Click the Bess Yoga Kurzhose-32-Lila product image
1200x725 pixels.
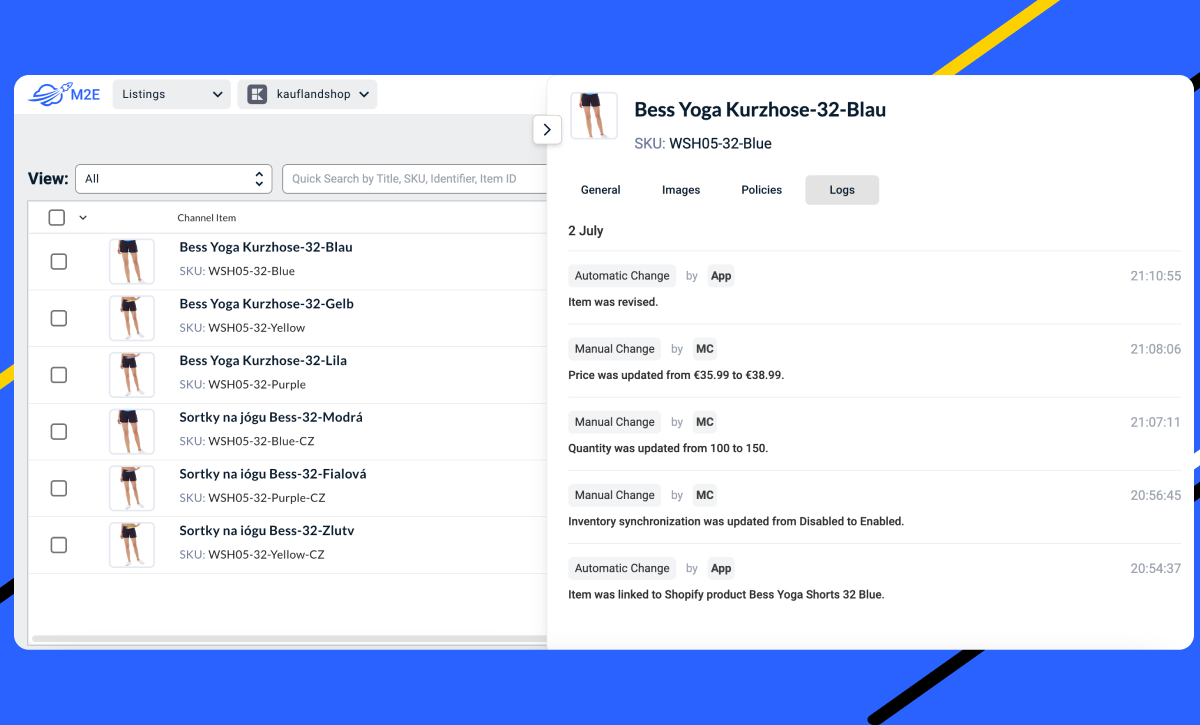pyautogui.click(x=132, y=375)
